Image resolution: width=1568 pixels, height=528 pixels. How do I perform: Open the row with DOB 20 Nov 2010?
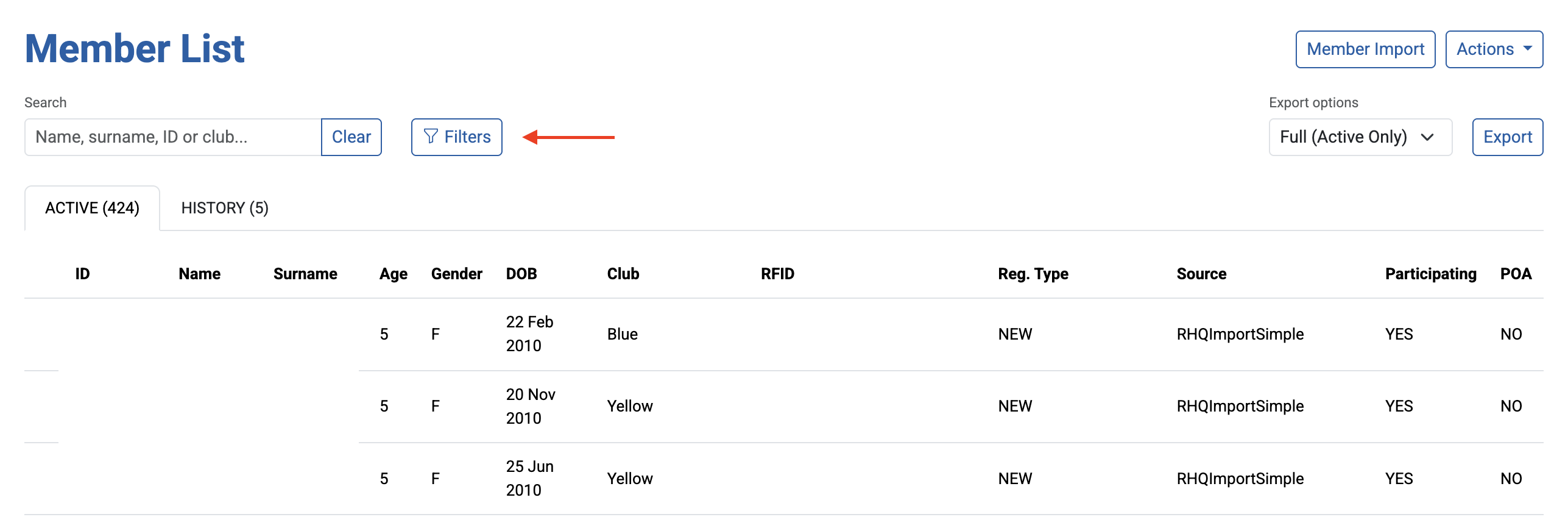click(783, 406)
